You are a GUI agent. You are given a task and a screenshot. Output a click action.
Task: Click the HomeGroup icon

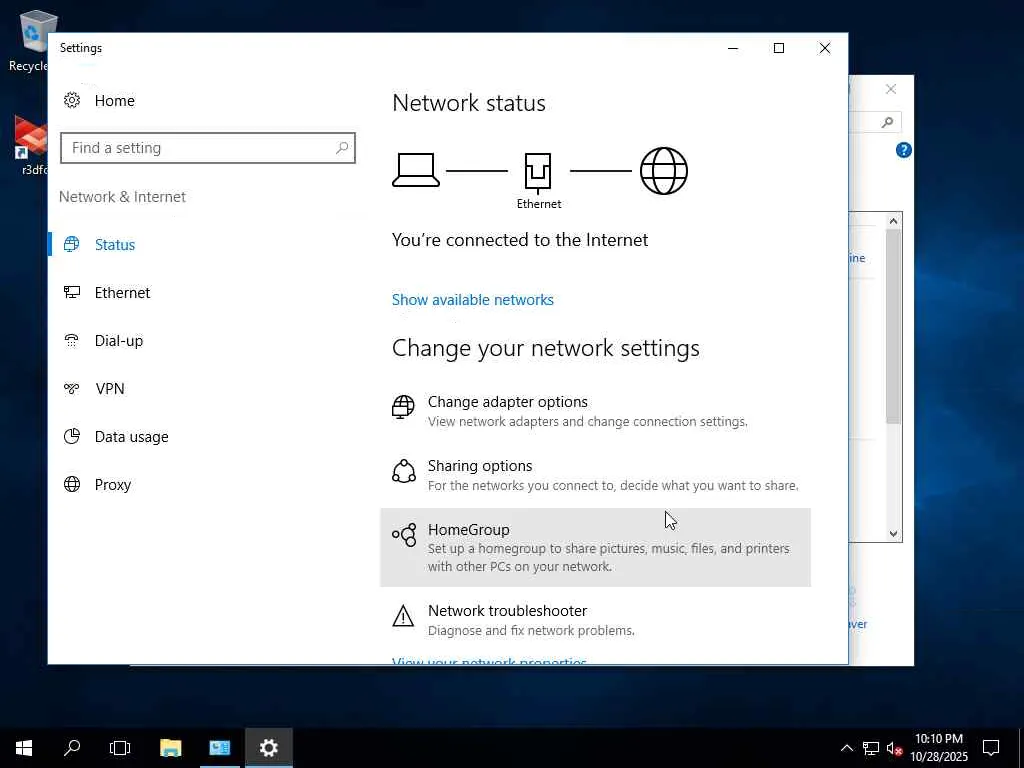click(x=404, y=535)
